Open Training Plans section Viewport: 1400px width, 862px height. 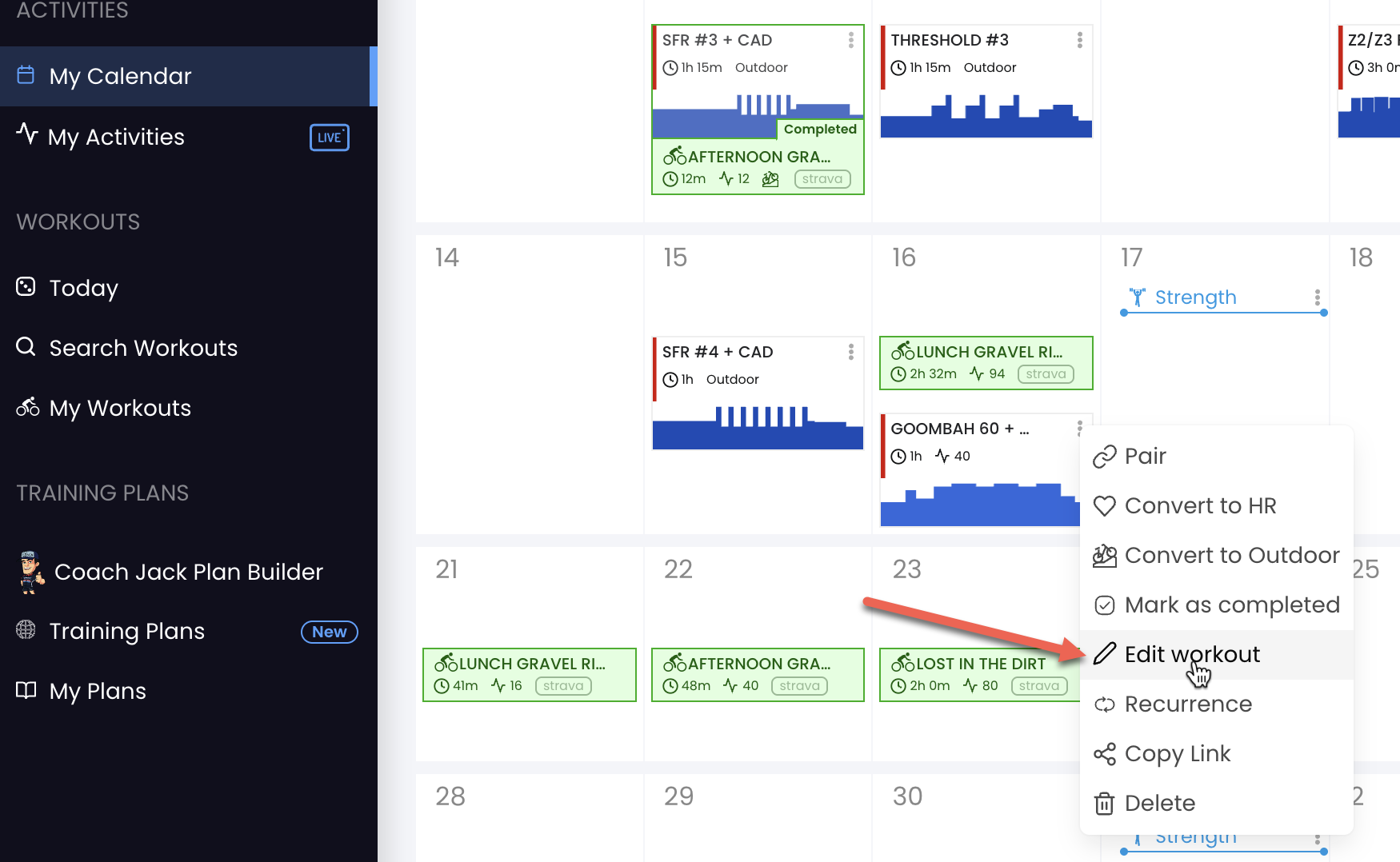(127, 632)
